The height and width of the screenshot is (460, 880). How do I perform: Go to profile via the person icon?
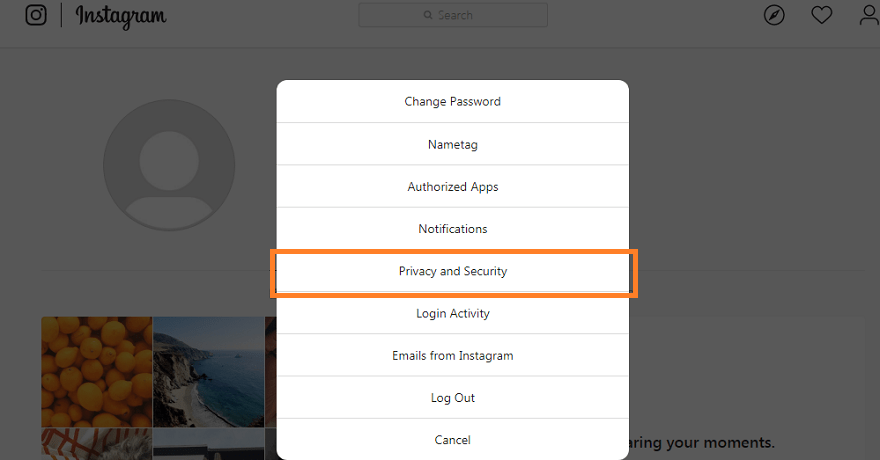coord(869,15)
